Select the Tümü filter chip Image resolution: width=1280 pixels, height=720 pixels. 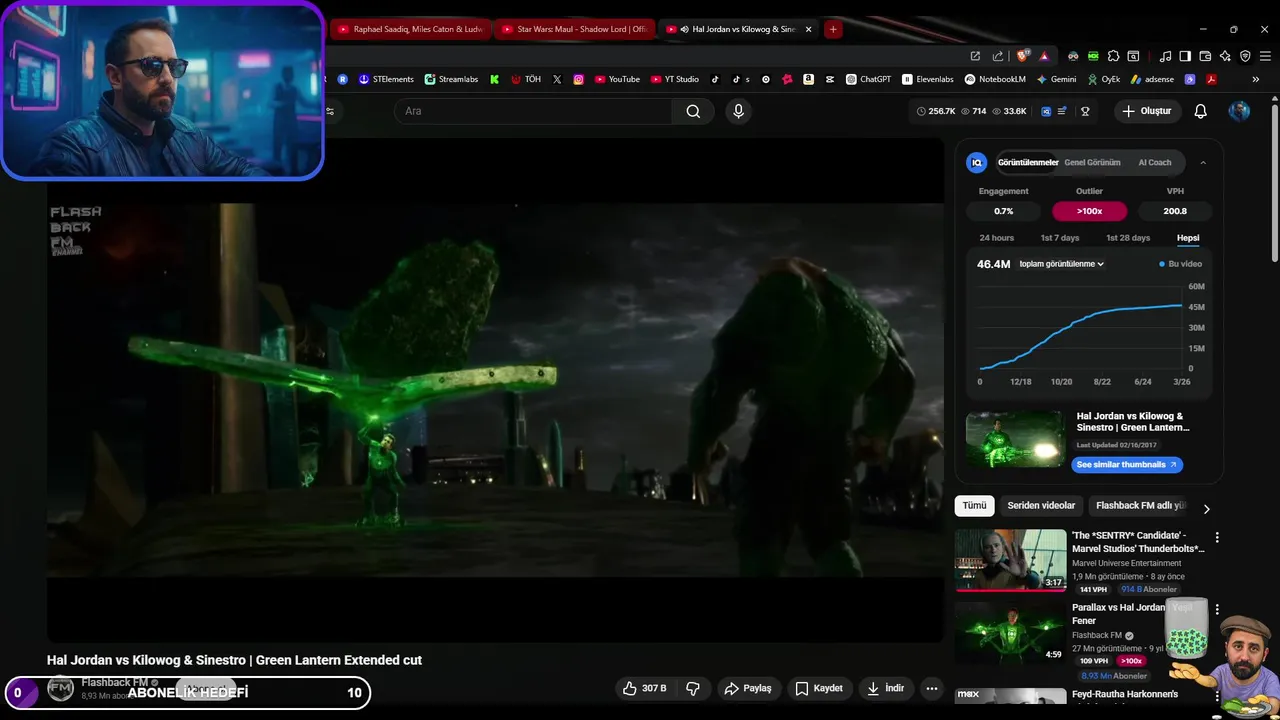(x=974, y=506)
